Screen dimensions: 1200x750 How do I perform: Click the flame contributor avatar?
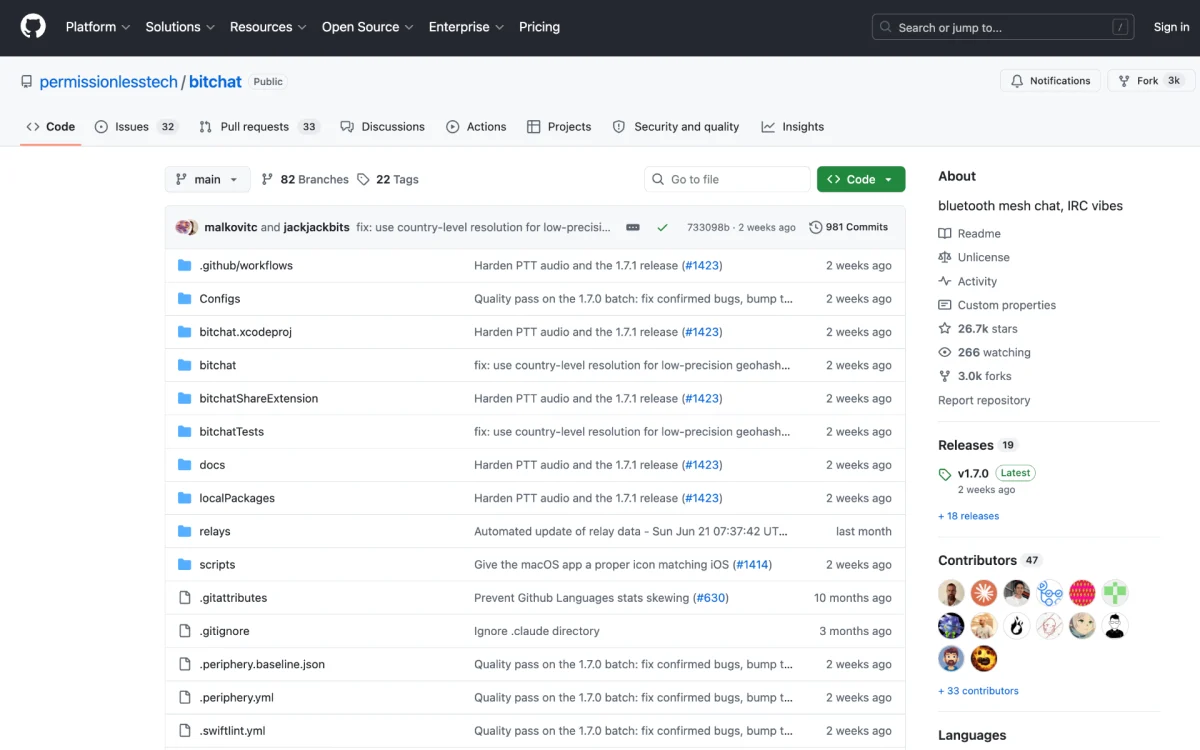coord(1017,626)
